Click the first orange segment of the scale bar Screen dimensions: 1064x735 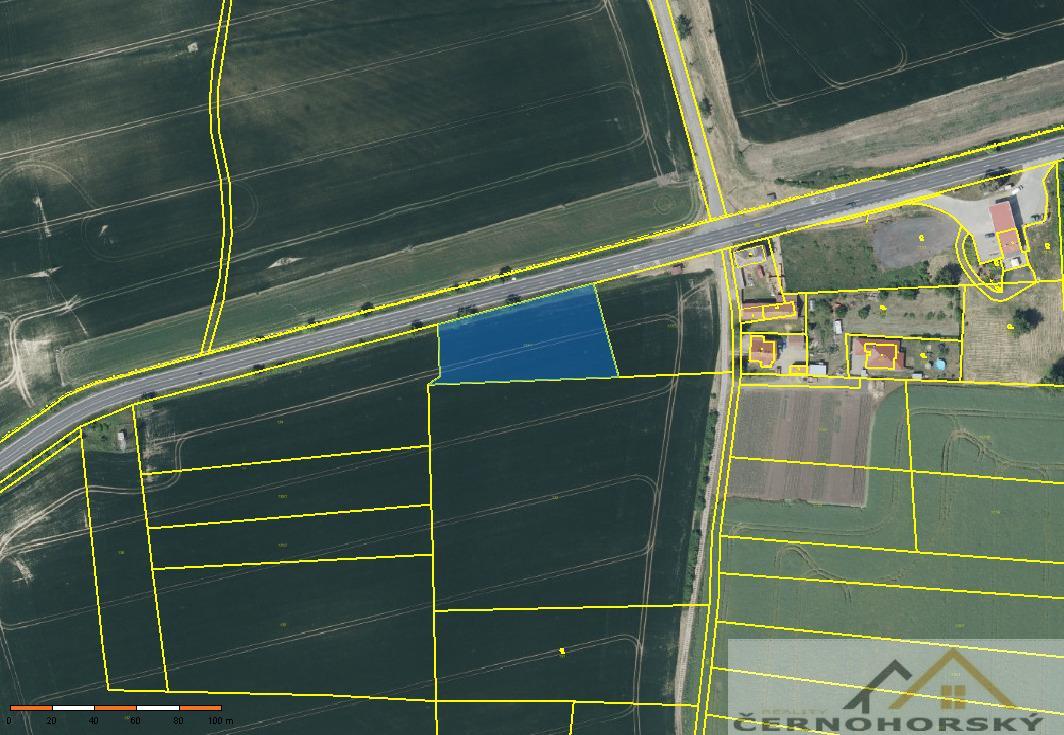click(x=30, y=708)
